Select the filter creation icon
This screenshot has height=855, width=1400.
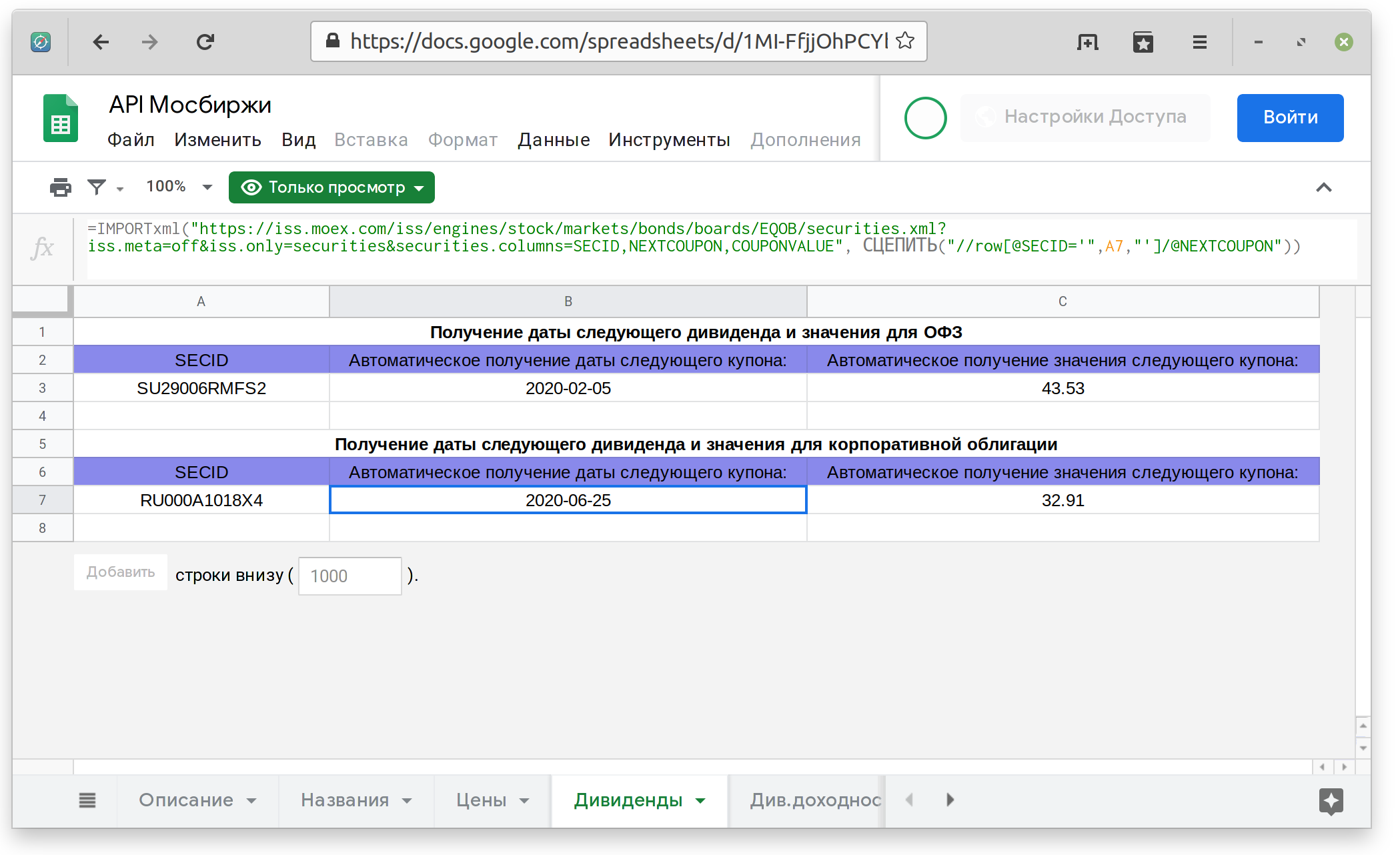click(97, 187)
